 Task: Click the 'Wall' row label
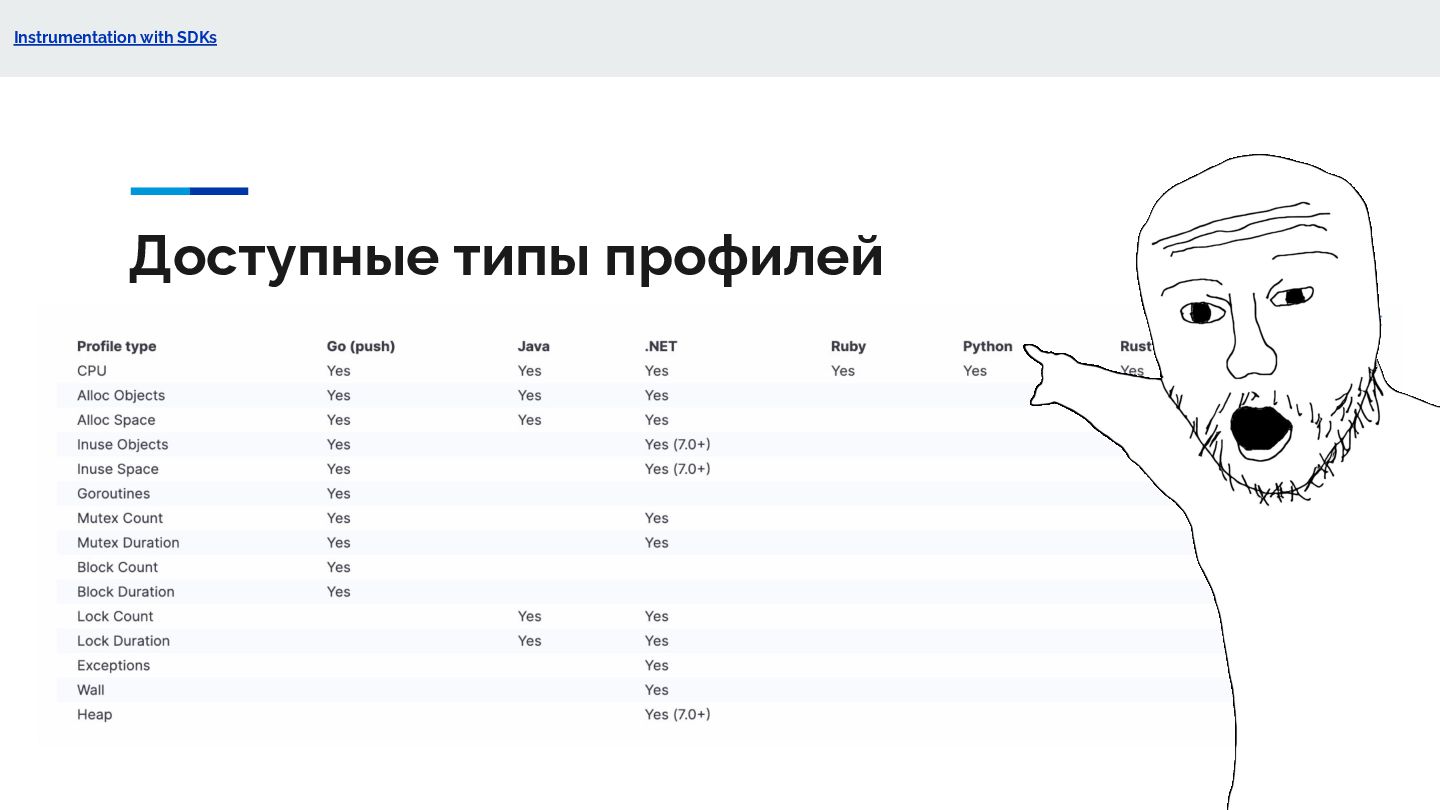click(x=91, y=690)
